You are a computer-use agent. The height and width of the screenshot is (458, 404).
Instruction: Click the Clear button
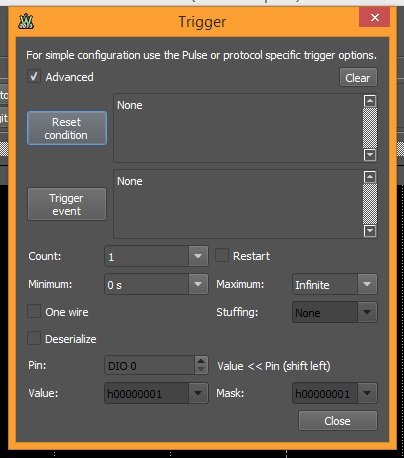pos(358,78)
